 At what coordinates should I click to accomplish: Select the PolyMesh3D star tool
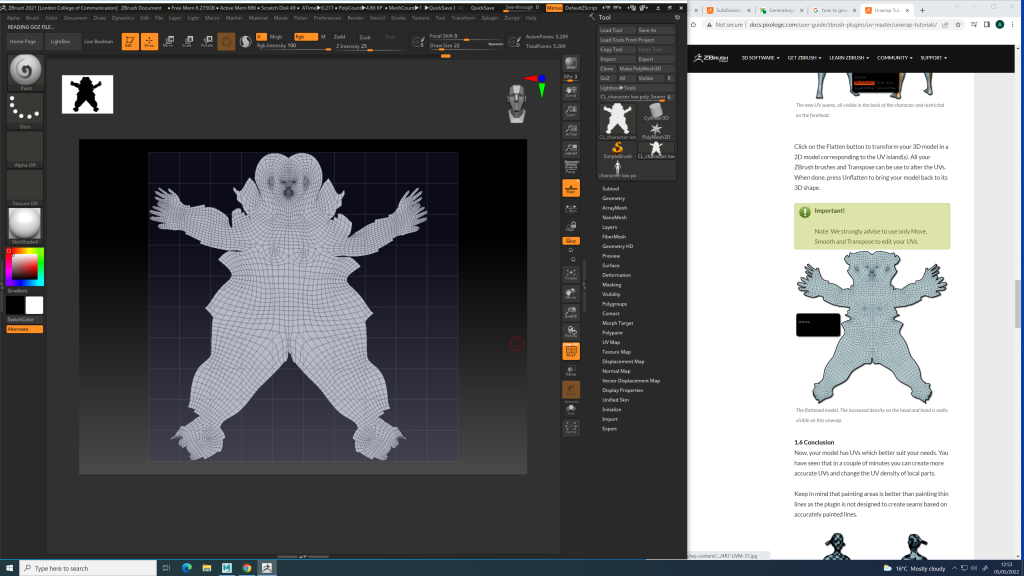tap(656, 131)
